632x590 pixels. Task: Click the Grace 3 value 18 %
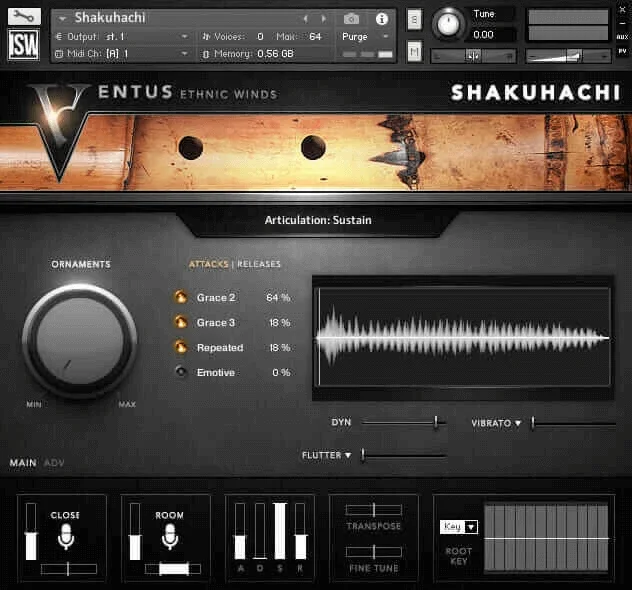point(279,322)
